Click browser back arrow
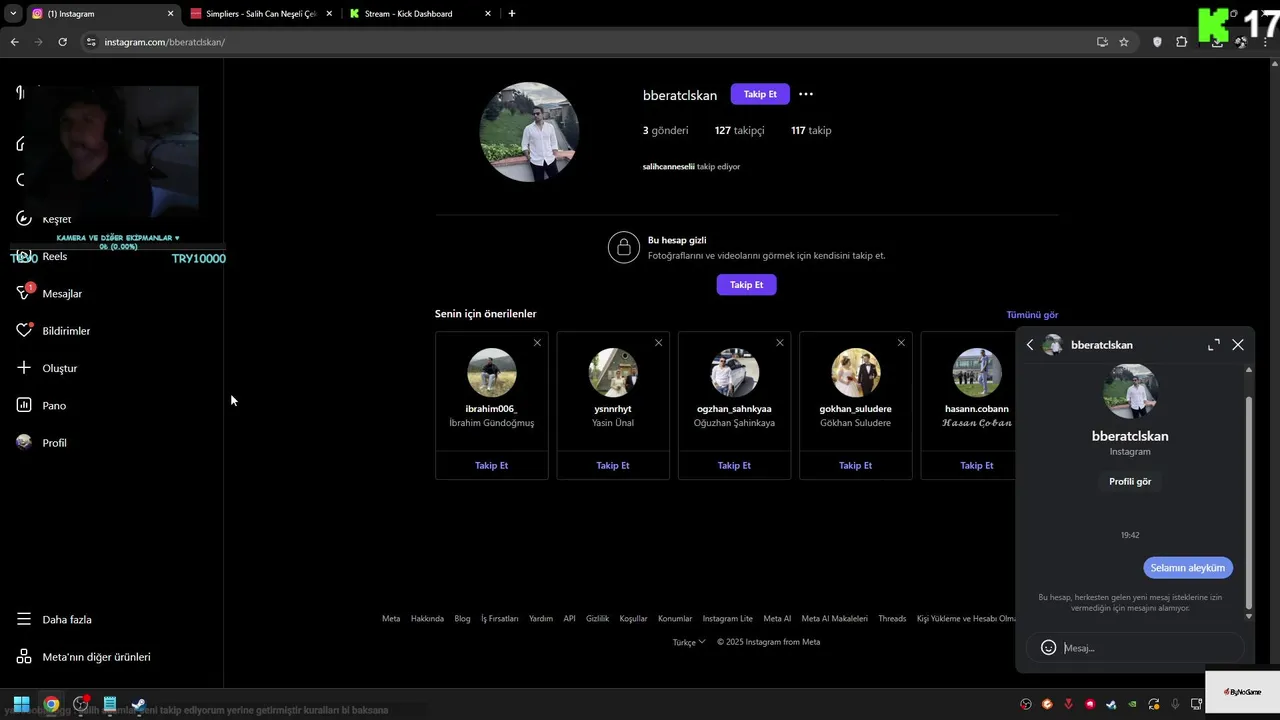The image size is (1280, 720). [14, 42]
